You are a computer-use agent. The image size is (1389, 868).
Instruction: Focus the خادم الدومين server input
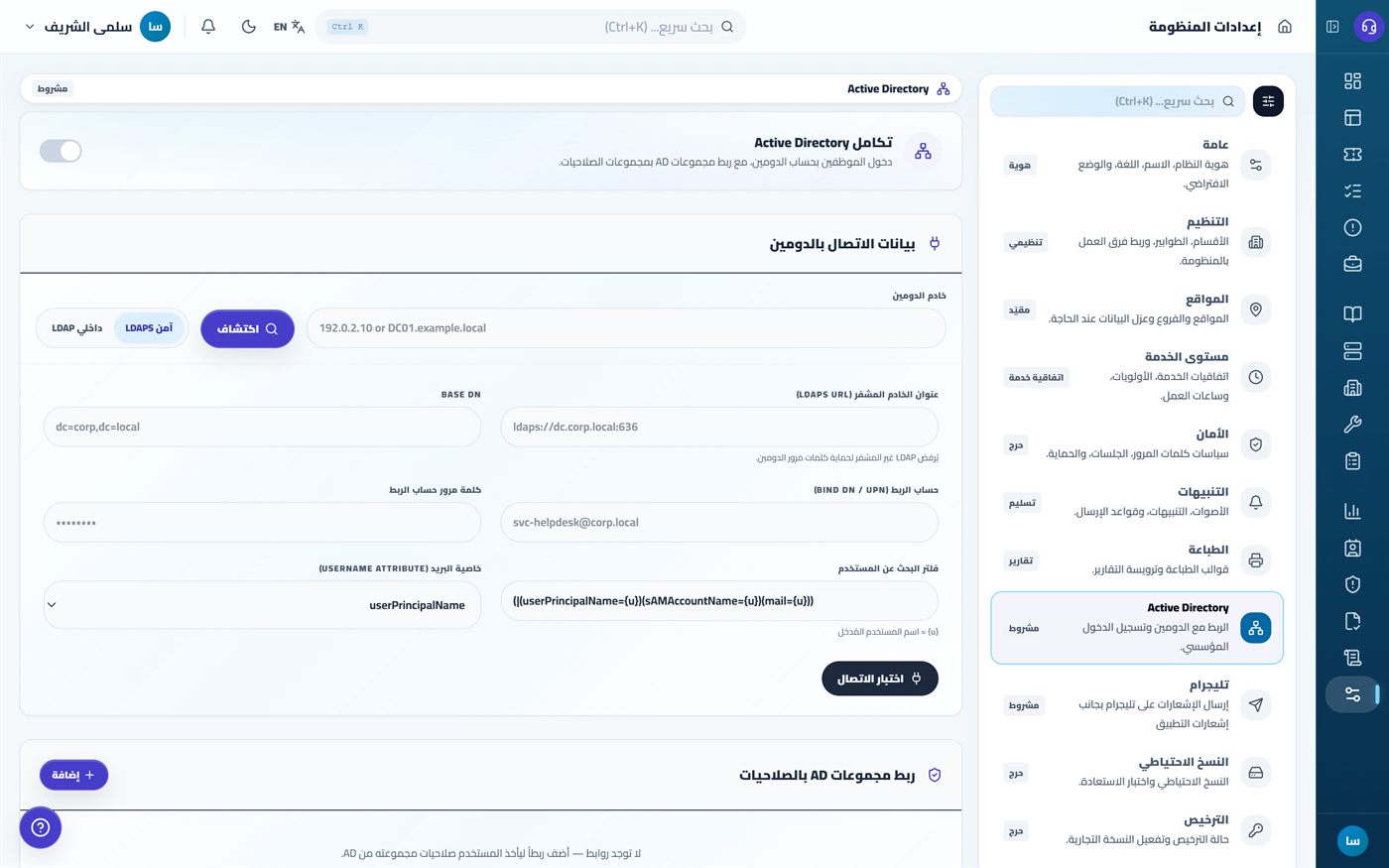click(x=626, y=328)
